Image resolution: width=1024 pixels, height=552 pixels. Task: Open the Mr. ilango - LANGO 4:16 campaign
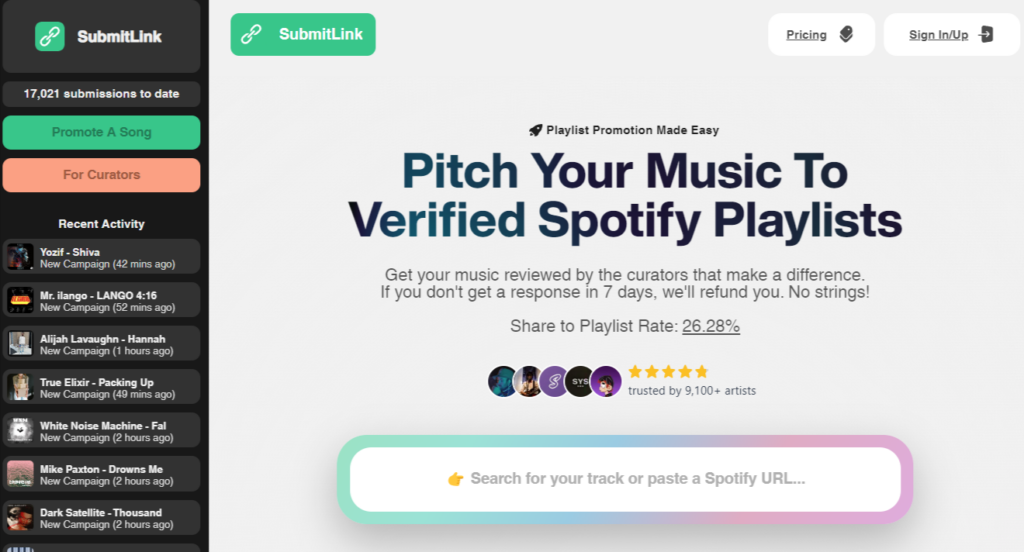click(101, 300)
